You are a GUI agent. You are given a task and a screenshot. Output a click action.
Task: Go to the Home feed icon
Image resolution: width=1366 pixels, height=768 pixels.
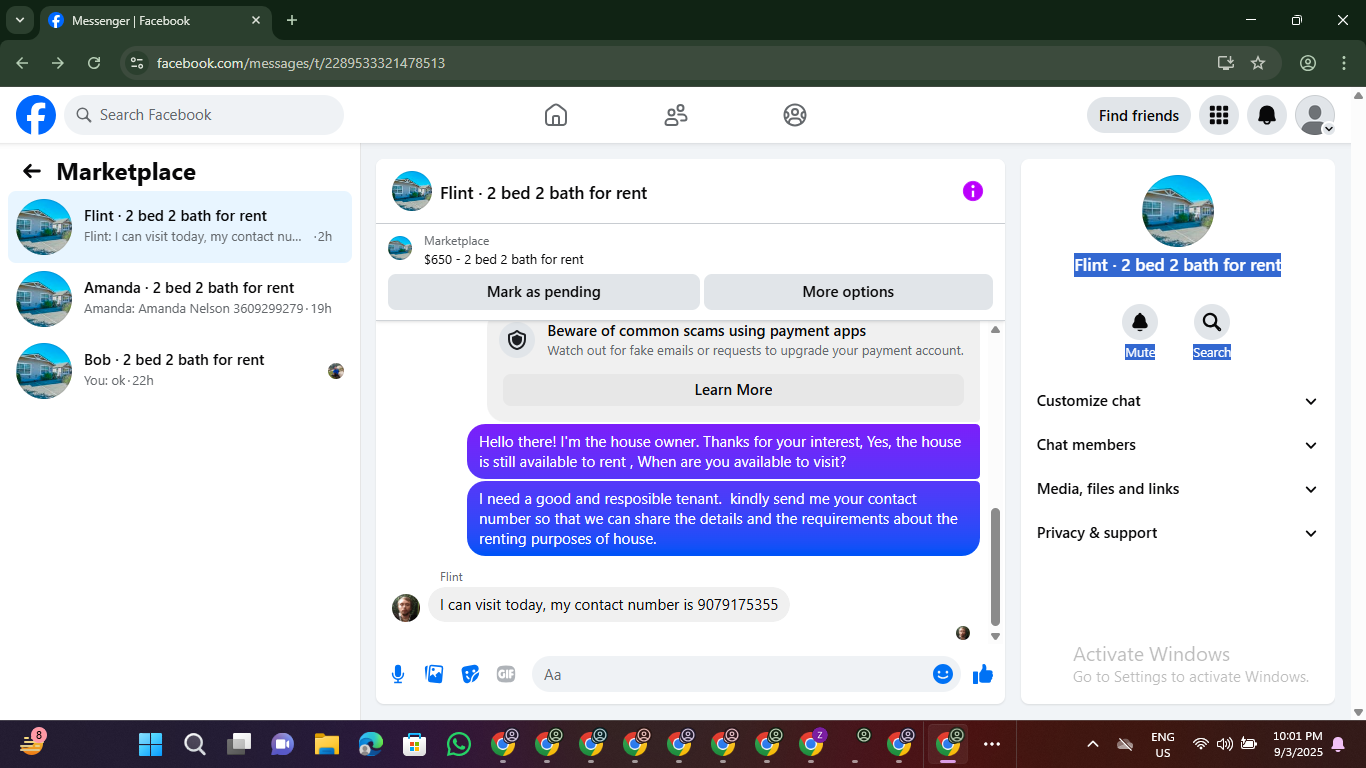point(556,115)
